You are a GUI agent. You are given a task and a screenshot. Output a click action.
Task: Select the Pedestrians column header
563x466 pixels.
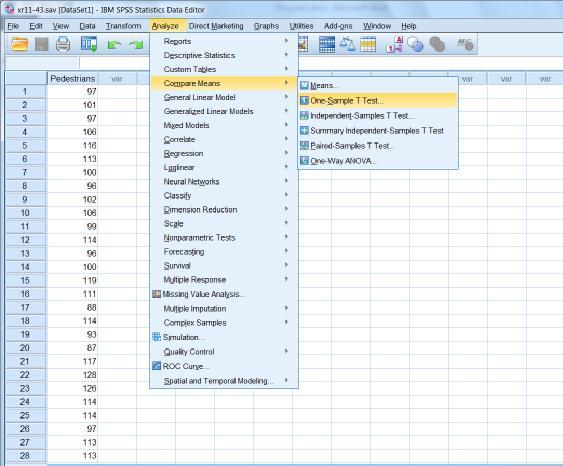72,78
